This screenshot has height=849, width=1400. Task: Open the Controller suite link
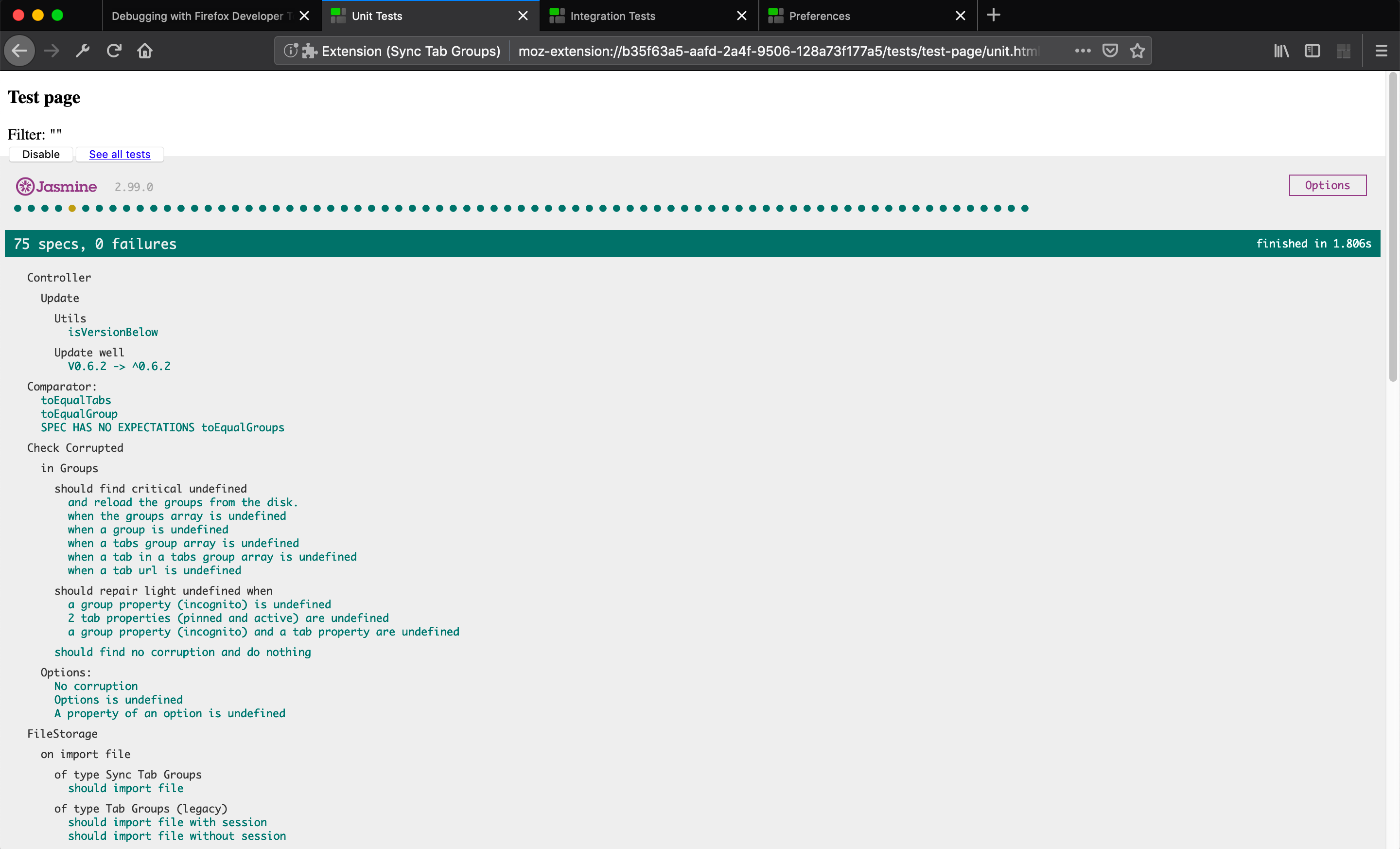pos(59,278)
